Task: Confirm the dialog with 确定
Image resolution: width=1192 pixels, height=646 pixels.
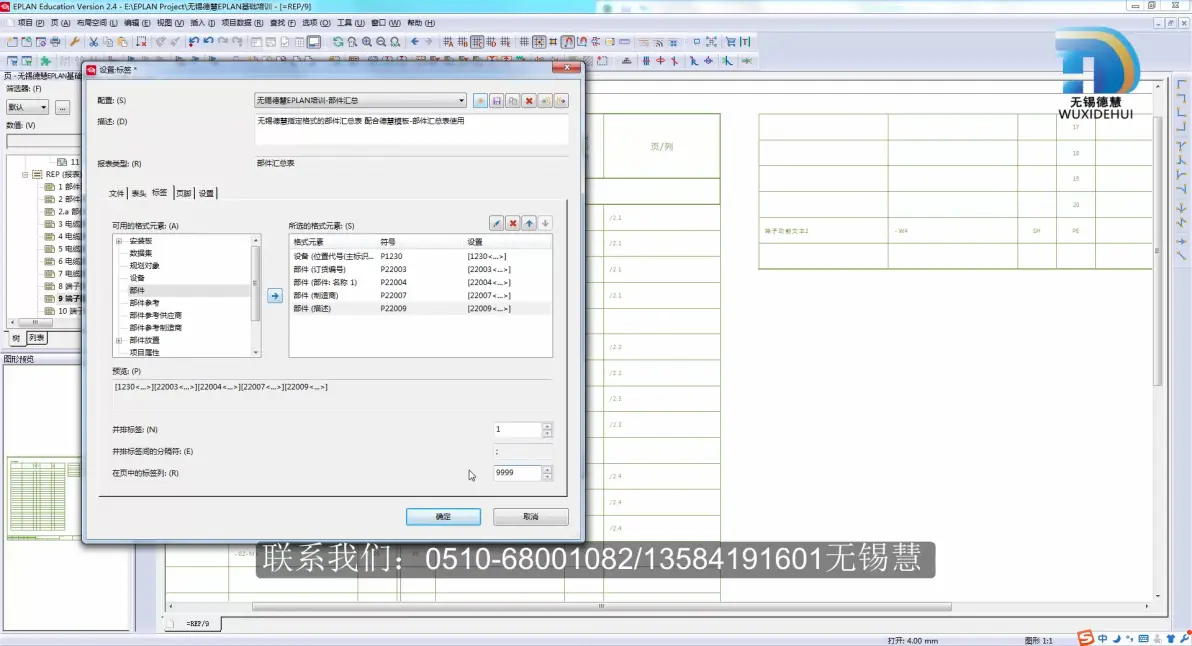Action: pyautogui.click(x=443, y=517)
